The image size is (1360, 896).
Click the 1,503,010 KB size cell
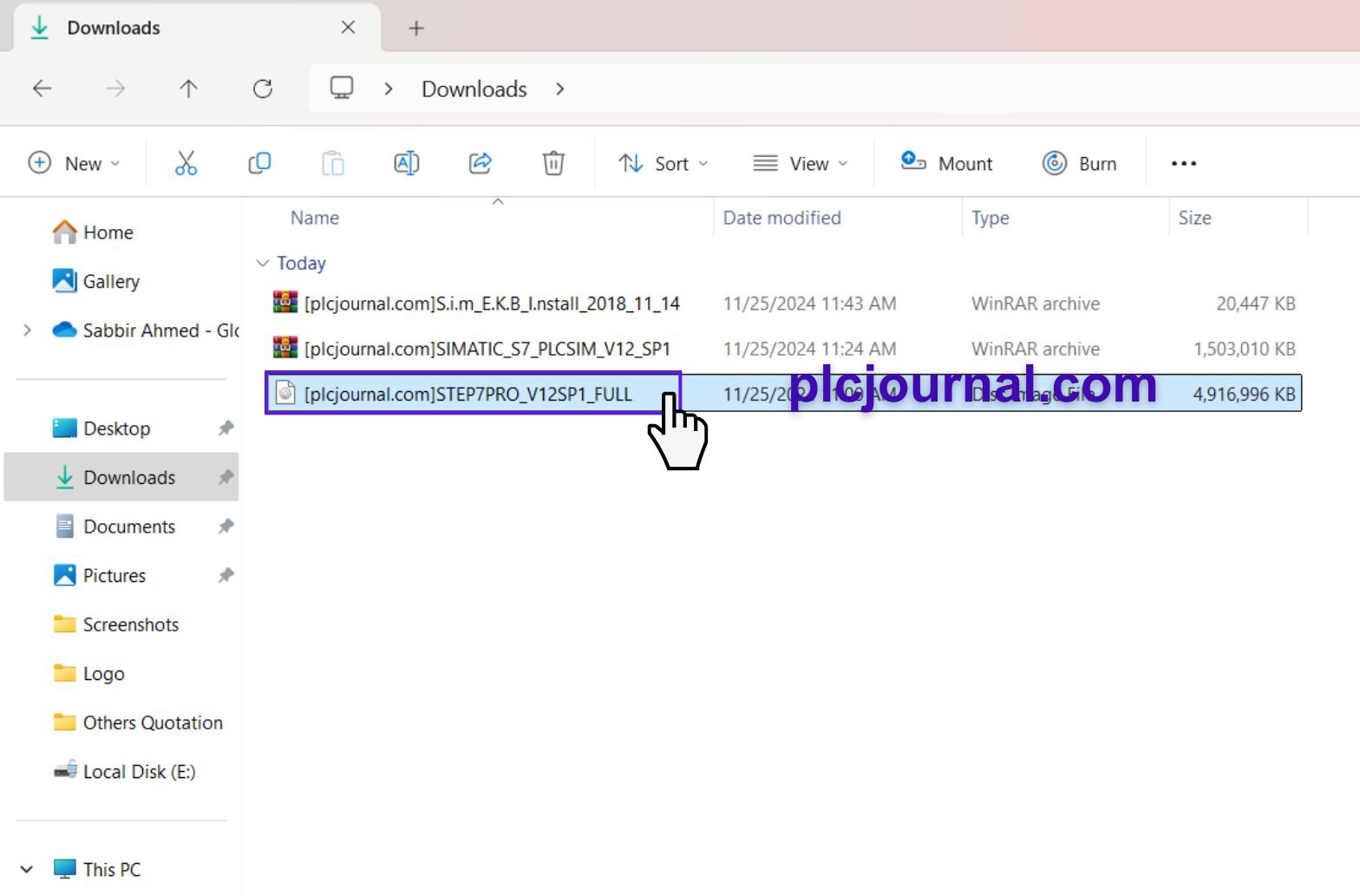pyautogui.click(x=1245, y=349)
